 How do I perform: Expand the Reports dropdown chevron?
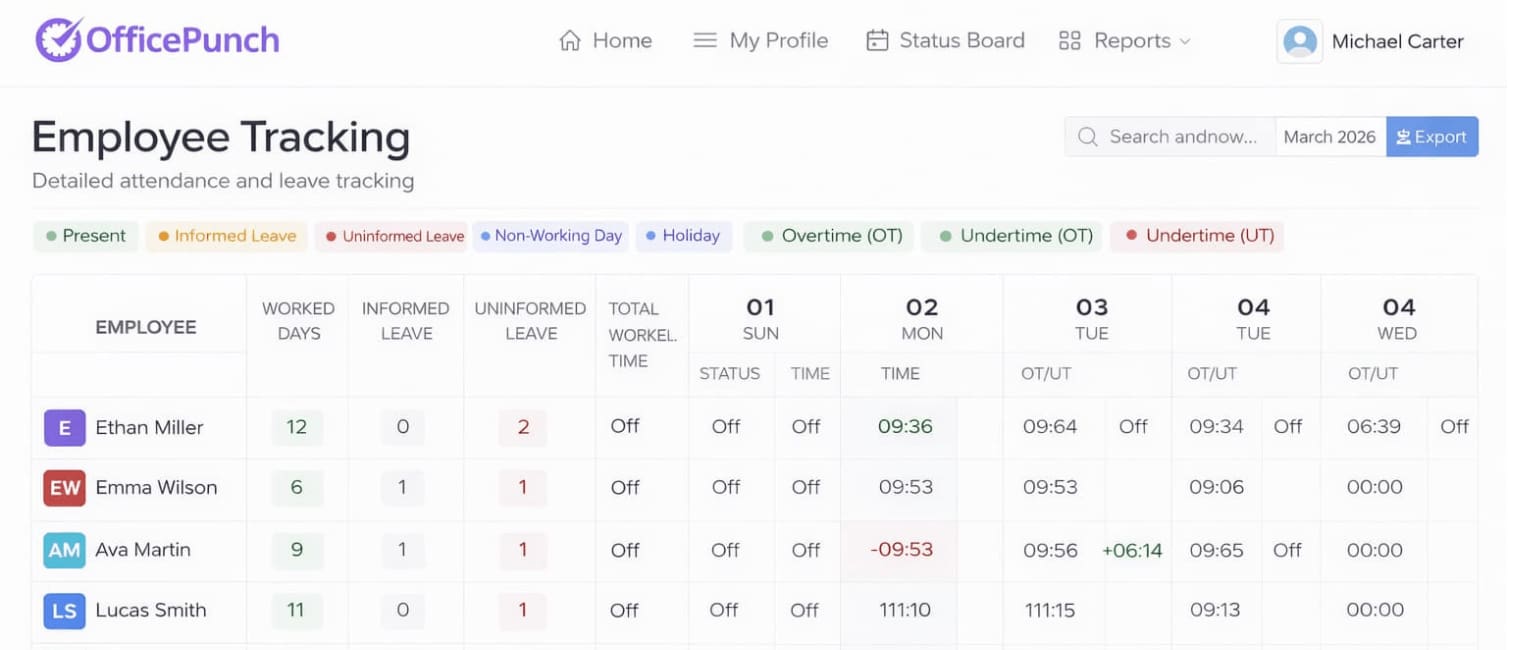1186,42
